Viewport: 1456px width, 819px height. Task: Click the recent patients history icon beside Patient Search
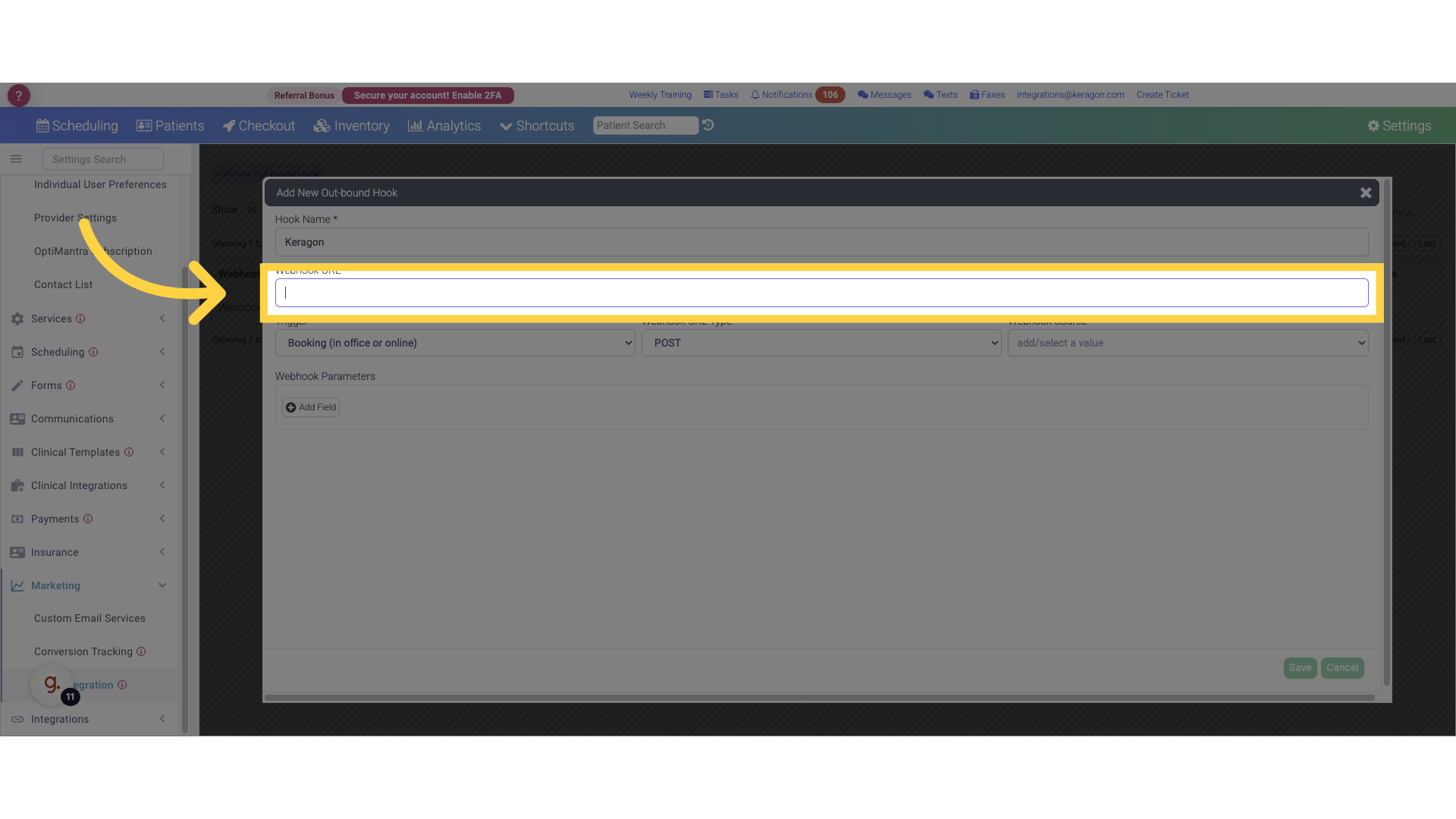pos(708,125)
